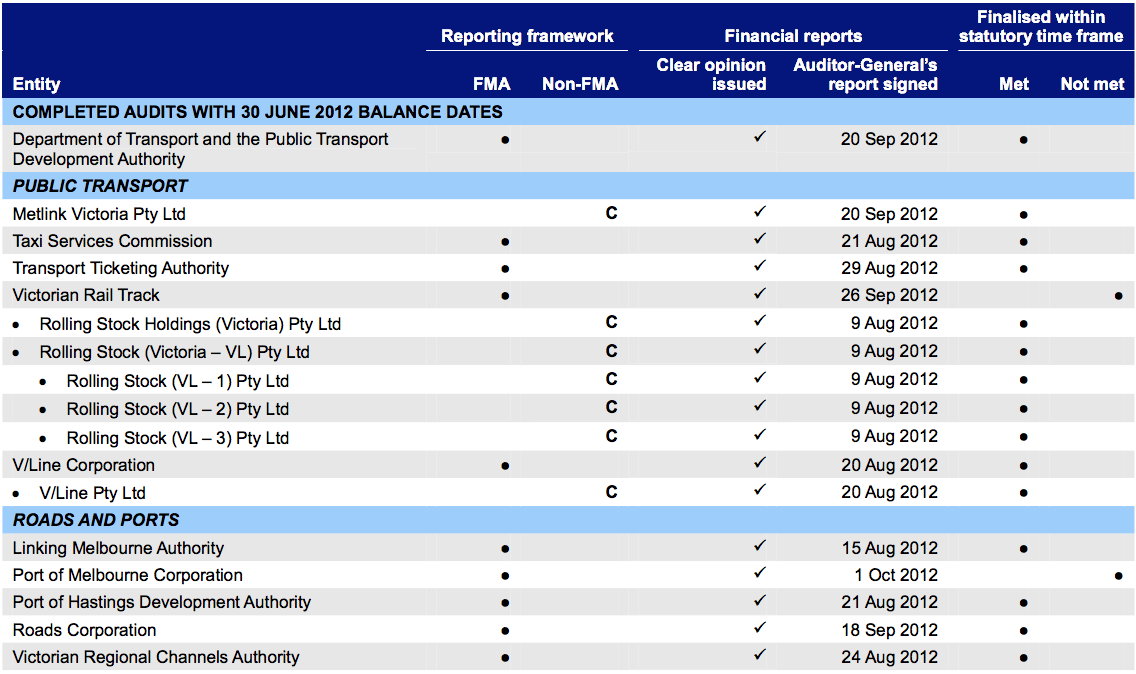Select the Department of Transport entity name
The width and height of the screenshot is (1136, 674).
point(200,149)
